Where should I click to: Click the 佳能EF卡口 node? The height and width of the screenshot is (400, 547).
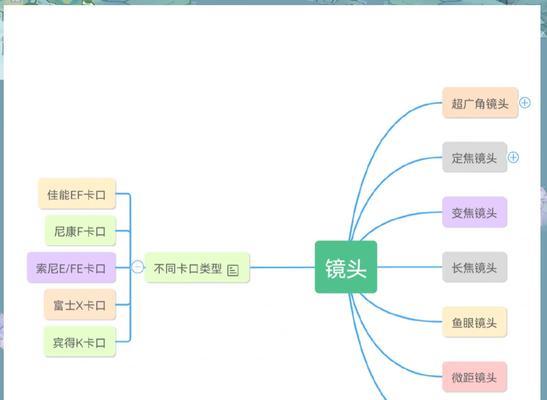click(77, 194)
